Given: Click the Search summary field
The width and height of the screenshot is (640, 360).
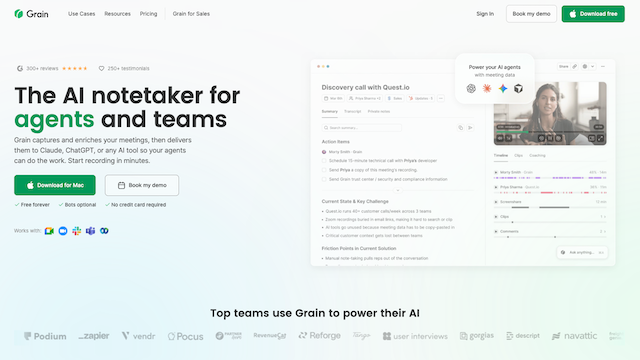Looking at the screenshot, I should click(x=362, y=128).
